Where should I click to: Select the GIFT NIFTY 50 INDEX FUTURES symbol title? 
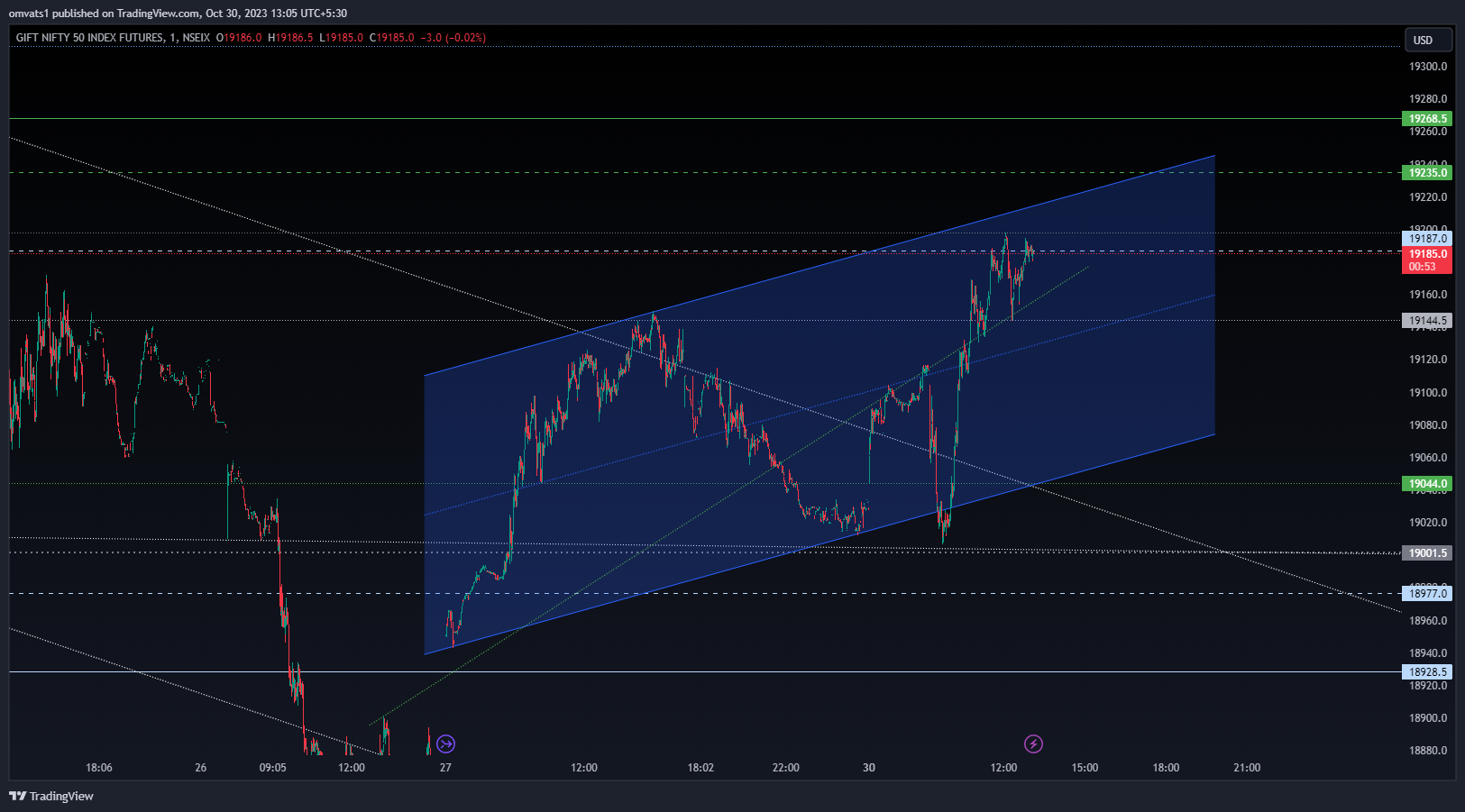[90, 38]
